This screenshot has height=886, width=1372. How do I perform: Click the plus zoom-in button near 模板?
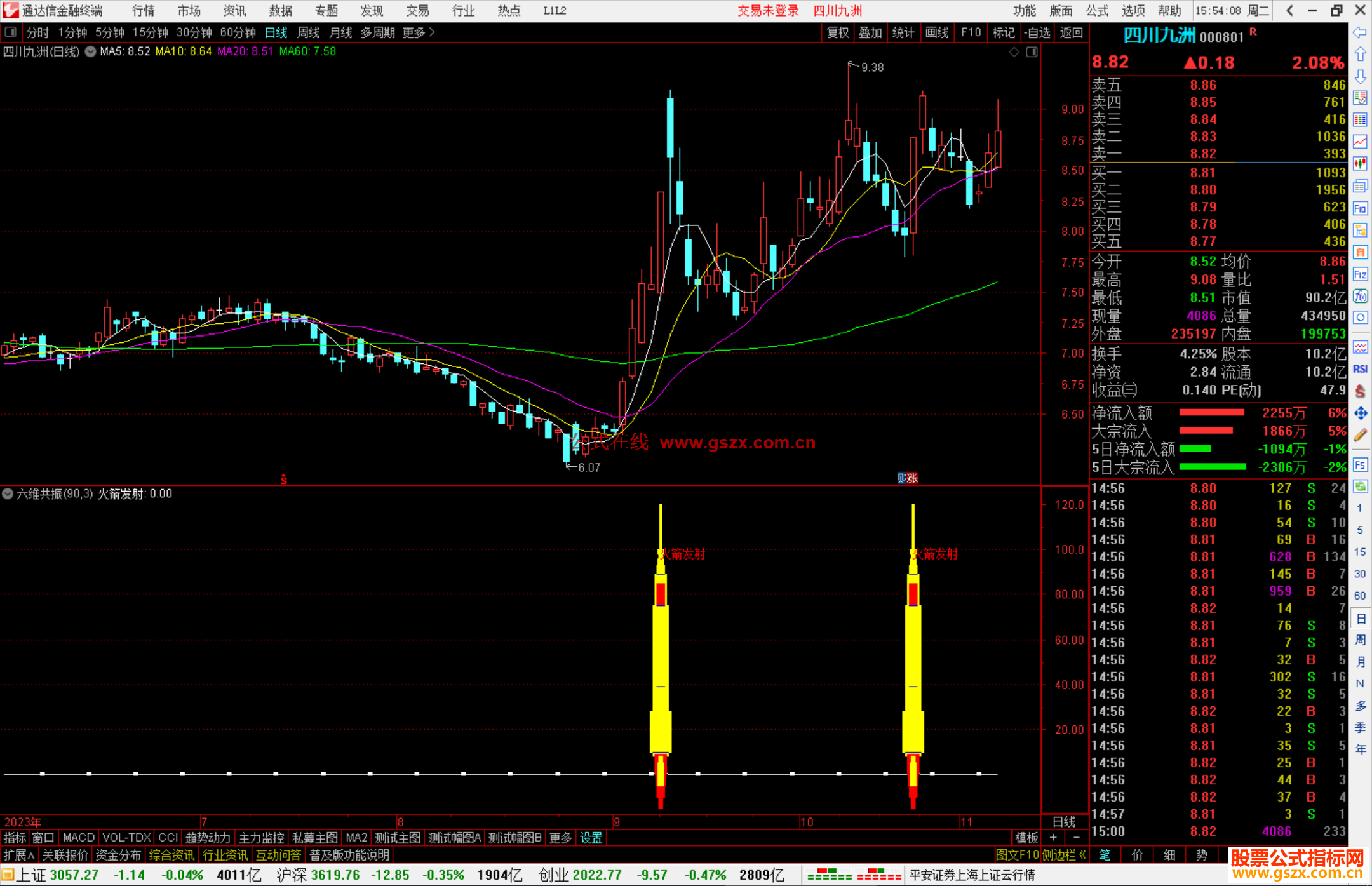point(1054,838)
